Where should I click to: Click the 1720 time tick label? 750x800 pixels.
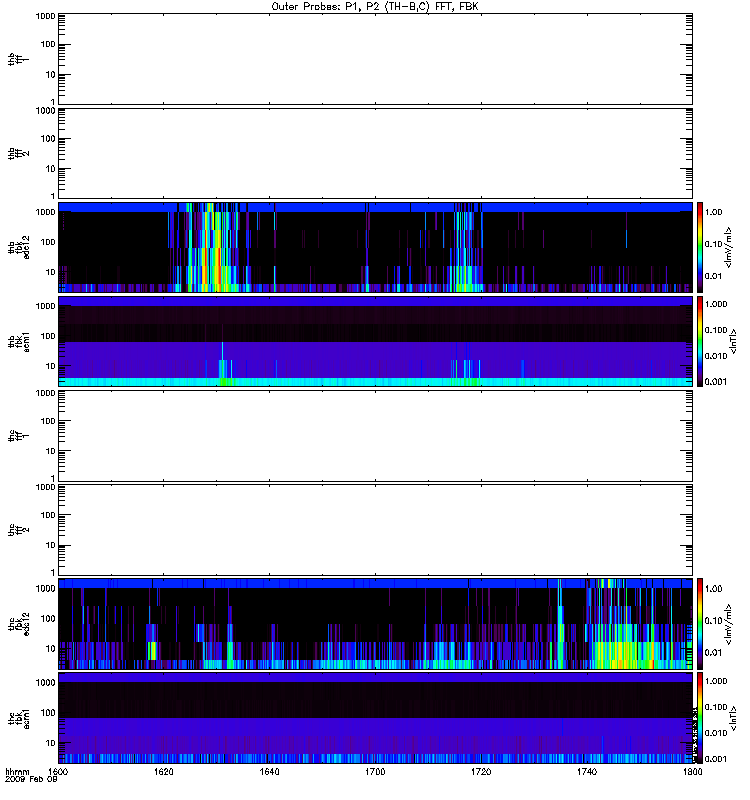point(481,772)
